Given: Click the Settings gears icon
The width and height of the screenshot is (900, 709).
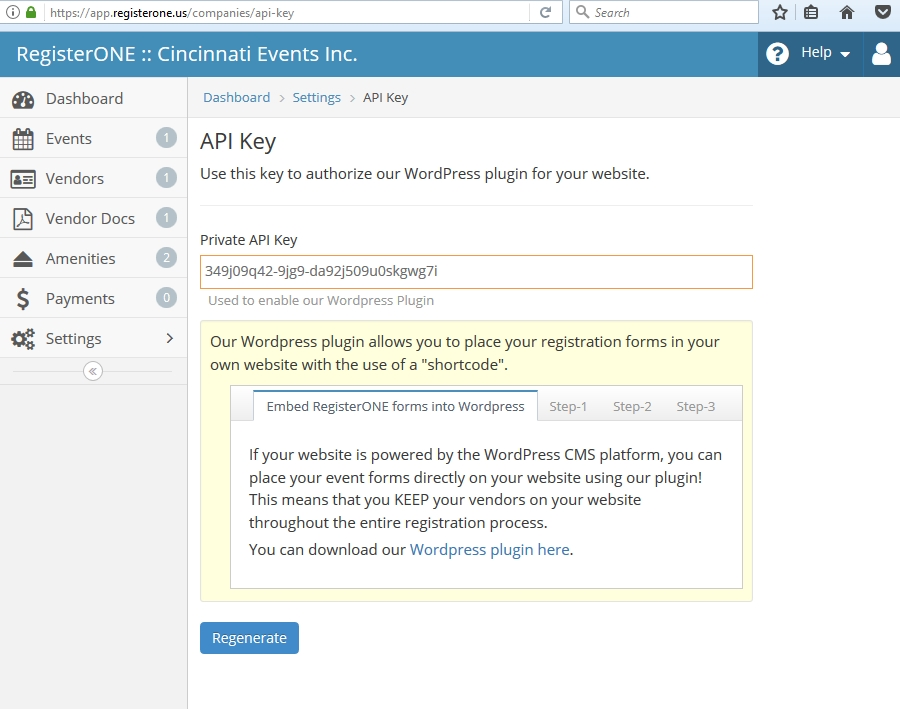Looking at the screenshot, I should pyautogui.click(x=23, y=339).
